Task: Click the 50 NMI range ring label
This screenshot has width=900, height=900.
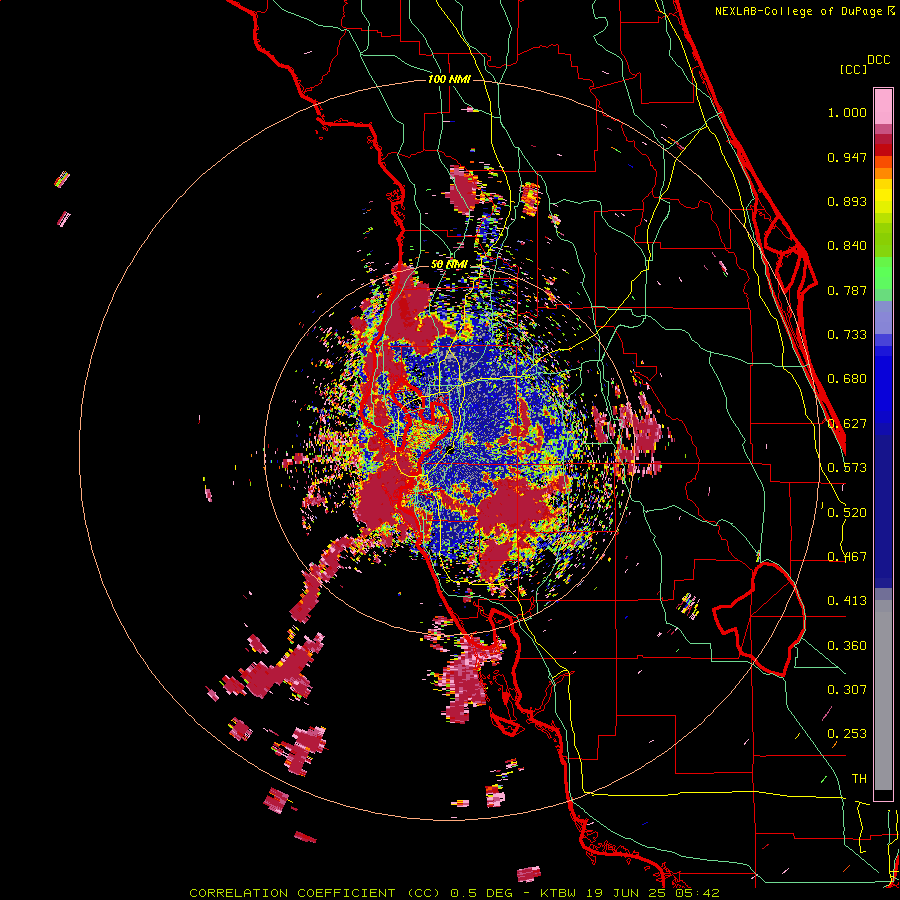Action: 449,265
